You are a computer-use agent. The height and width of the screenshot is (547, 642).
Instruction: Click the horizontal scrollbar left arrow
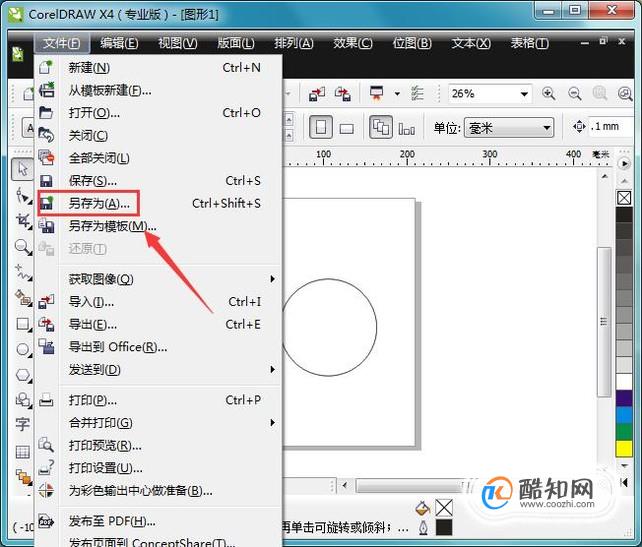tap(345, 486)
